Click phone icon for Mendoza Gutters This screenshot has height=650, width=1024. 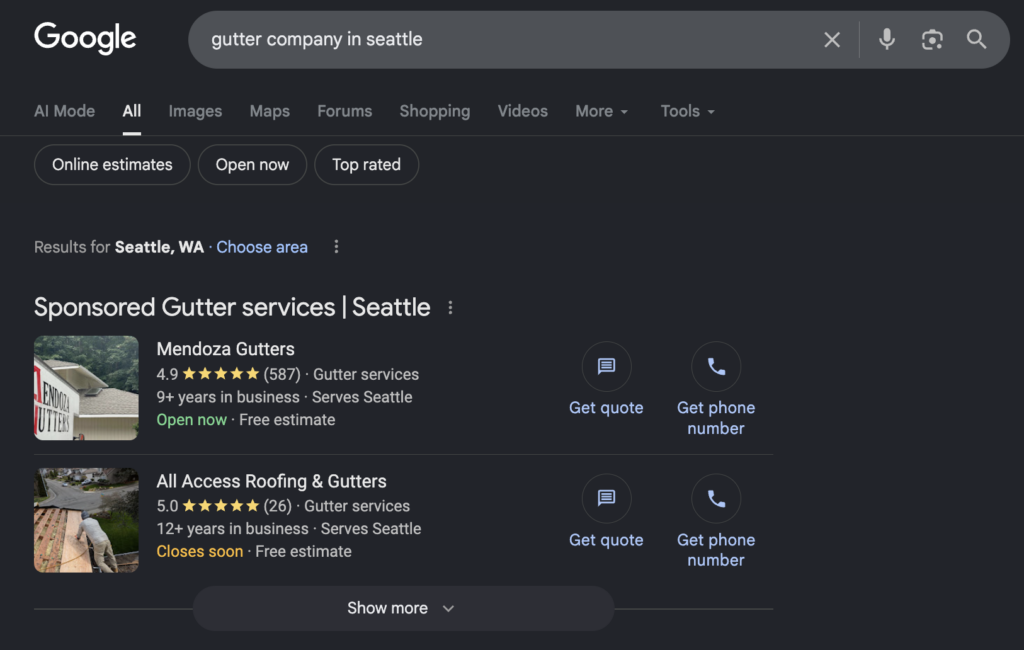pos(716,366)
